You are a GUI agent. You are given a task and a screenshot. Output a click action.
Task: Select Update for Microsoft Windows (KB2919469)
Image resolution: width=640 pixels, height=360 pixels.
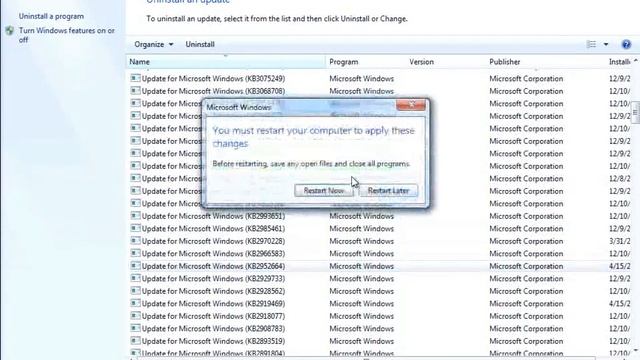point(213,304)
